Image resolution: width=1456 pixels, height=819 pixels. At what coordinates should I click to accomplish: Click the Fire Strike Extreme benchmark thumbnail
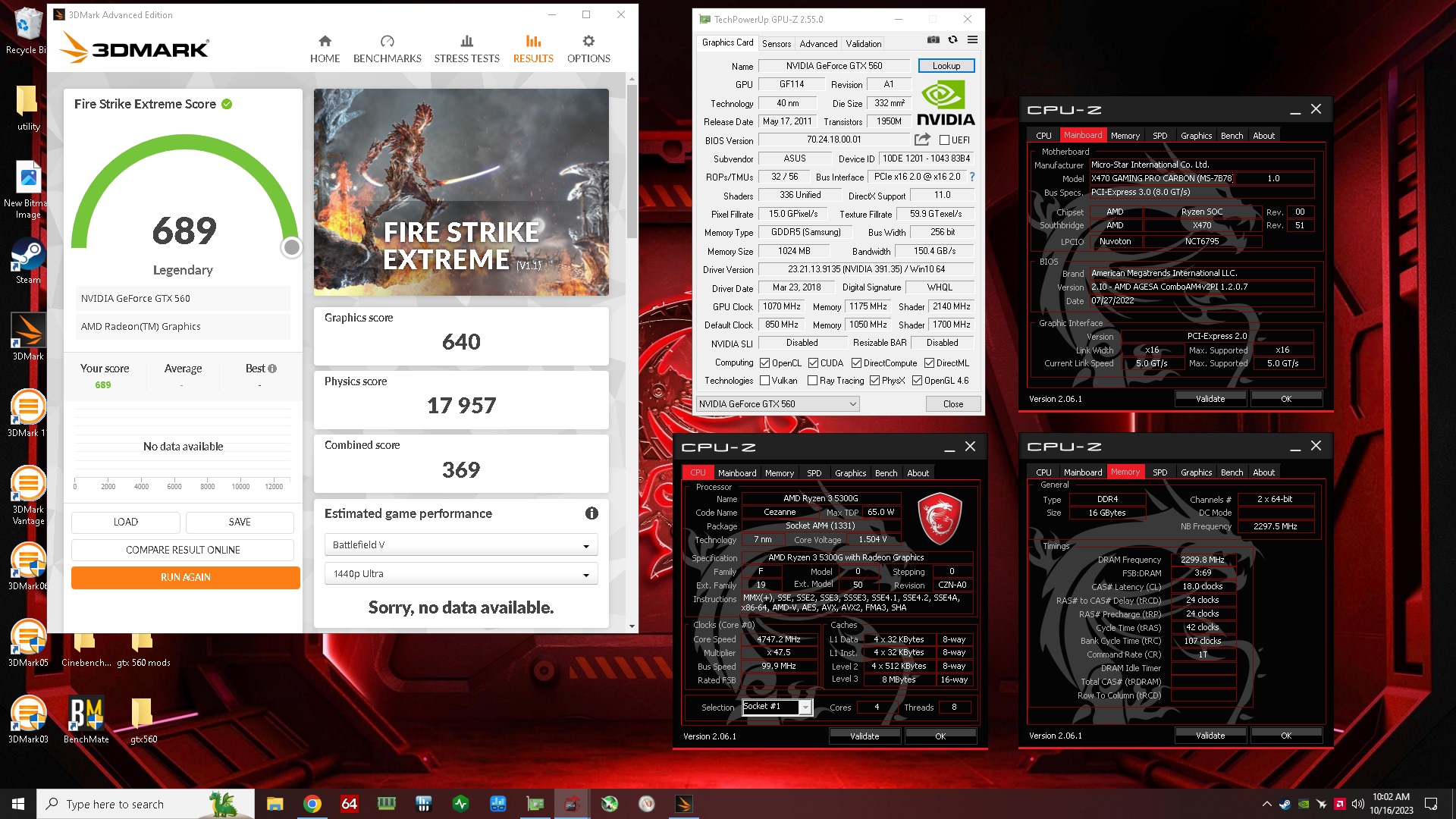[461, 192]
